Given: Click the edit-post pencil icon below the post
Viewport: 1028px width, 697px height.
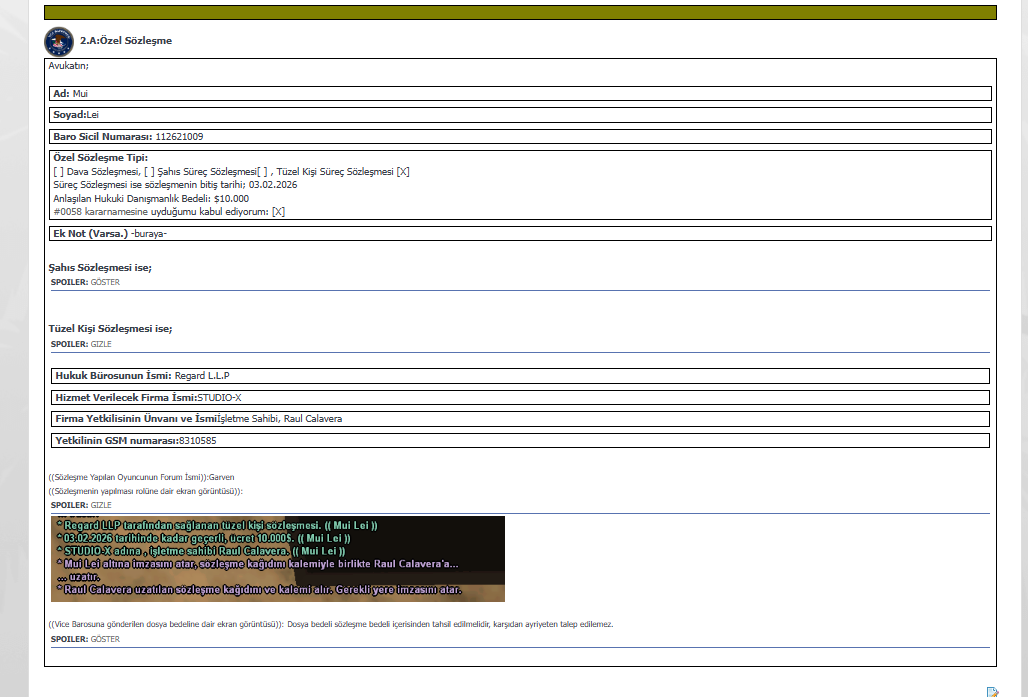Looking at the screenshot, I should point(993,692).
